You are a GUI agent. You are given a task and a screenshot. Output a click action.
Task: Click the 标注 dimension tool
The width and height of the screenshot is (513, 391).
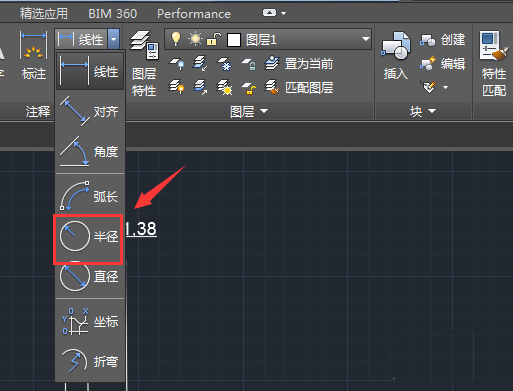33,55
